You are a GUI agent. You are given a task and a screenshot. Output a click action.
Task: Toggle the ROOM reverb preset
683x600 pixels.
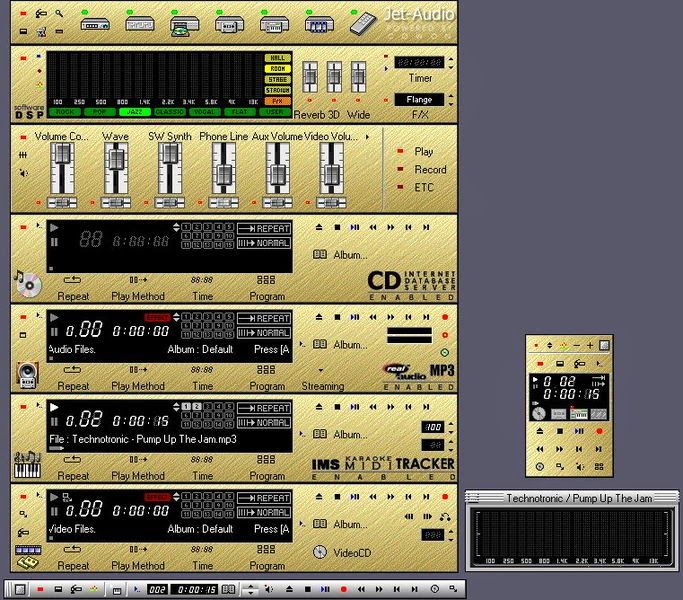click(x=277, y=69)
